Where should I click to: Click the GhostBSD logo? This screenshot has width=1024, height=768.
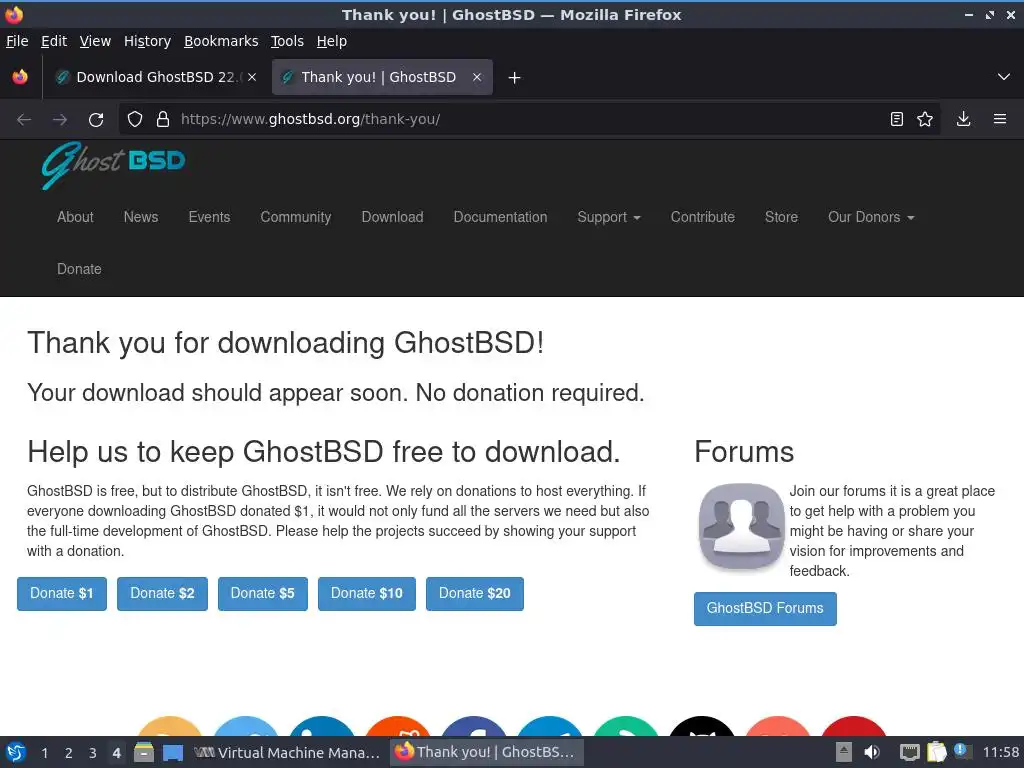[x=114, y=165]
